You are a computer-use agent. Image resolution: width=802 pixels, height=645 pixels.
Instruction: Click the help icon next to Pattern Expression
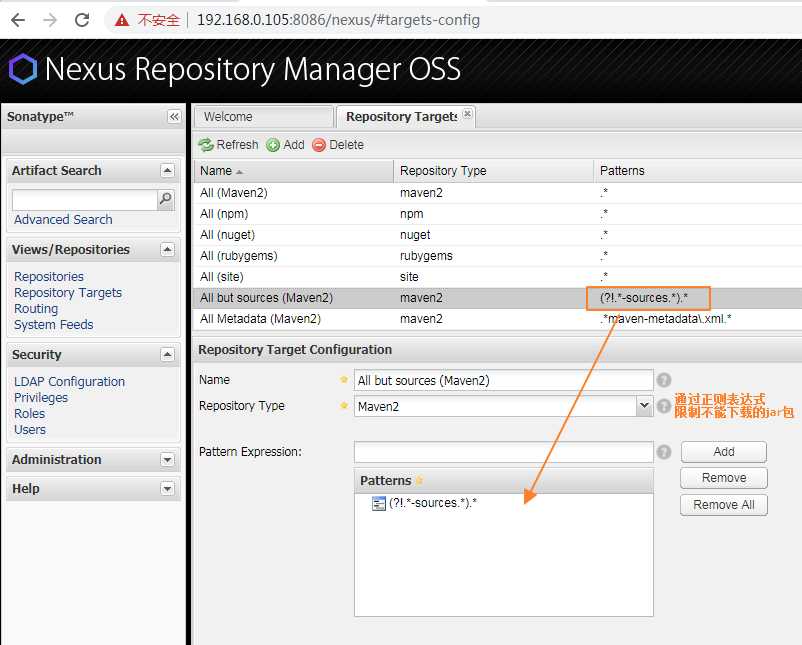pos(664,452)
